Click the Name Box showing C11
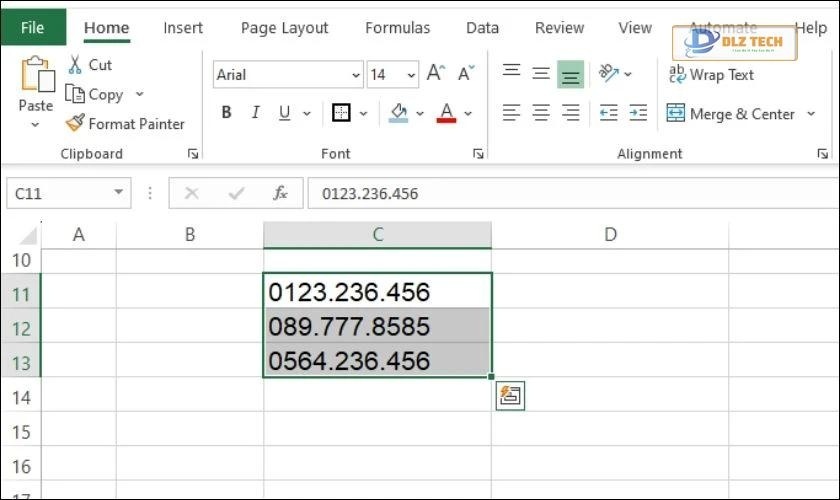This screenshot has height=500, width=840. (58, 193)
